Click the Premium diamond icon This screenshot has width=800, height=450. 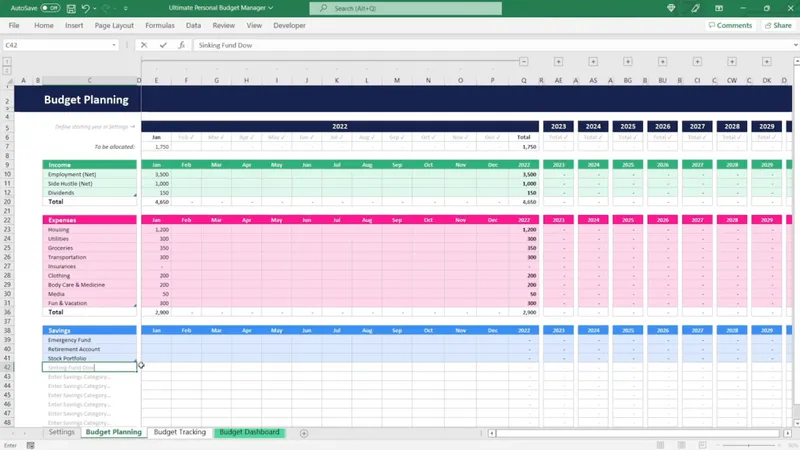pos(671,8)
